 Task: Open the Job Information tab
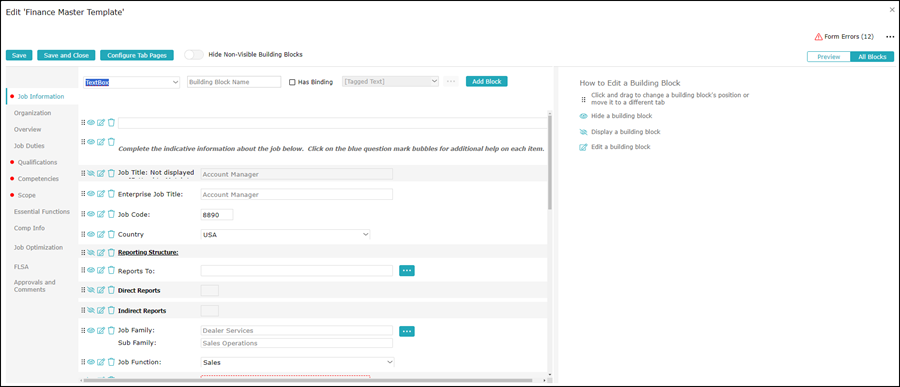click(41, 96)
